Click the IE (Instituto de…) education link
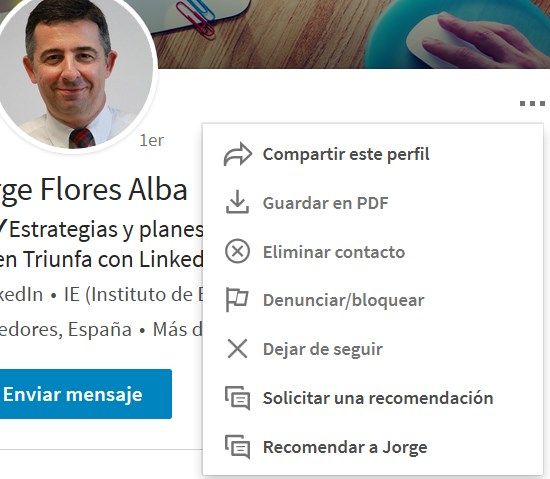550x479 pixels. (134, 295)
